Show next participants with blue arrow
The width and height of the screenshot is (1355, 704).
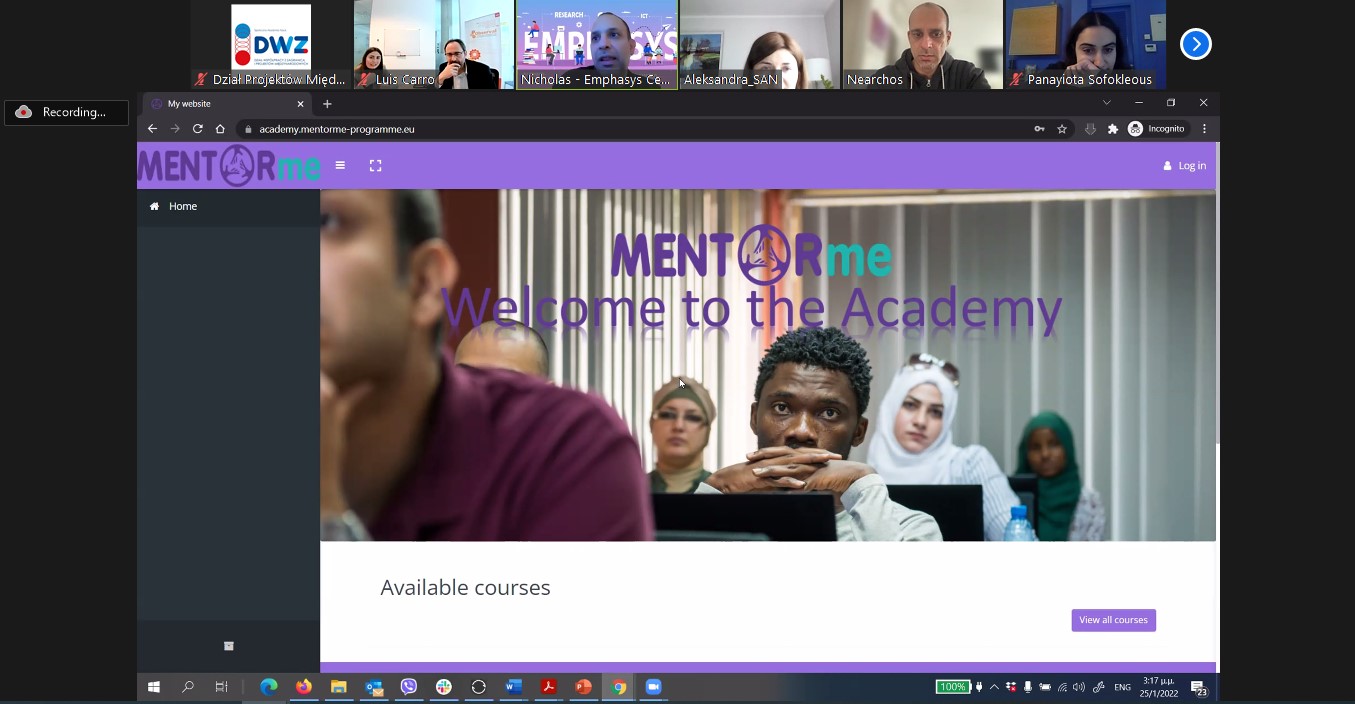click(x=1195, y=44)
